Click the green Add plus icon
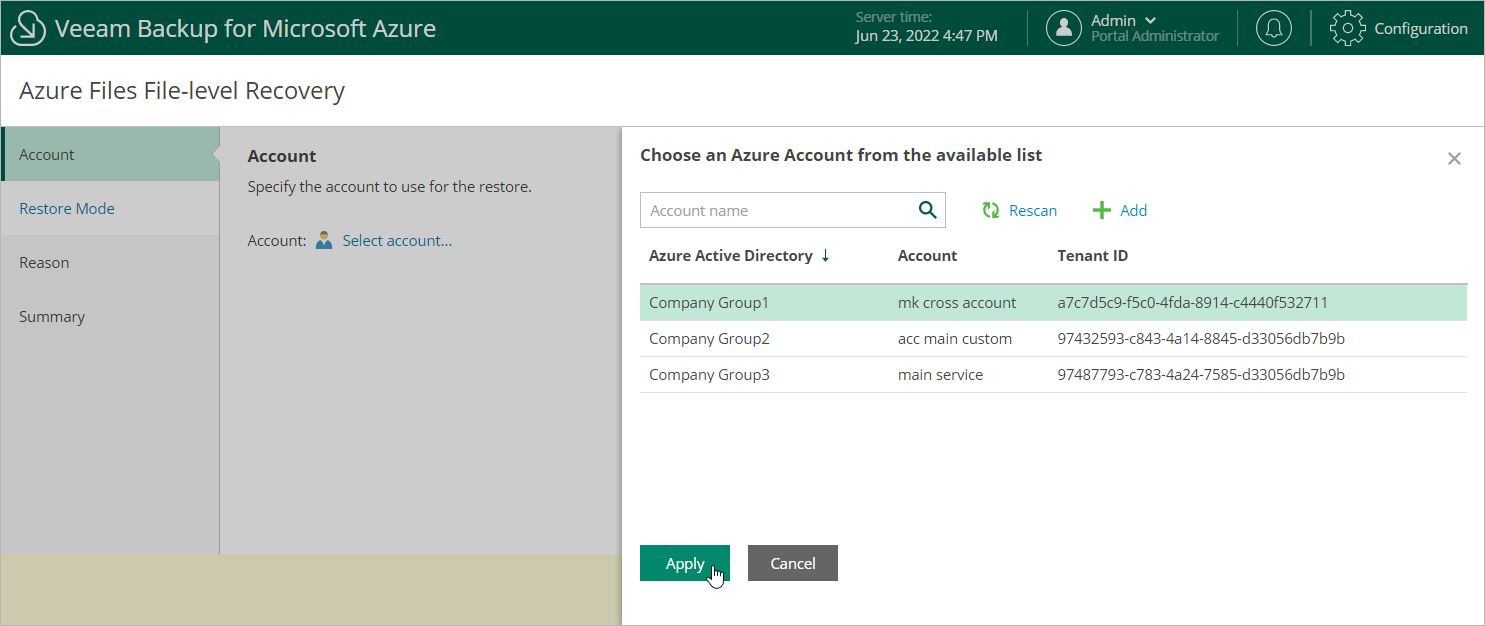 [x=1102, y=210]
